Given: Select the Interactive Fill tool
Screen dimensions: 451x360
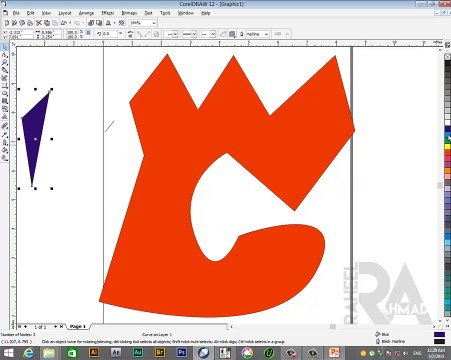Looking at the screenshot, I should (x=4, y=158).
